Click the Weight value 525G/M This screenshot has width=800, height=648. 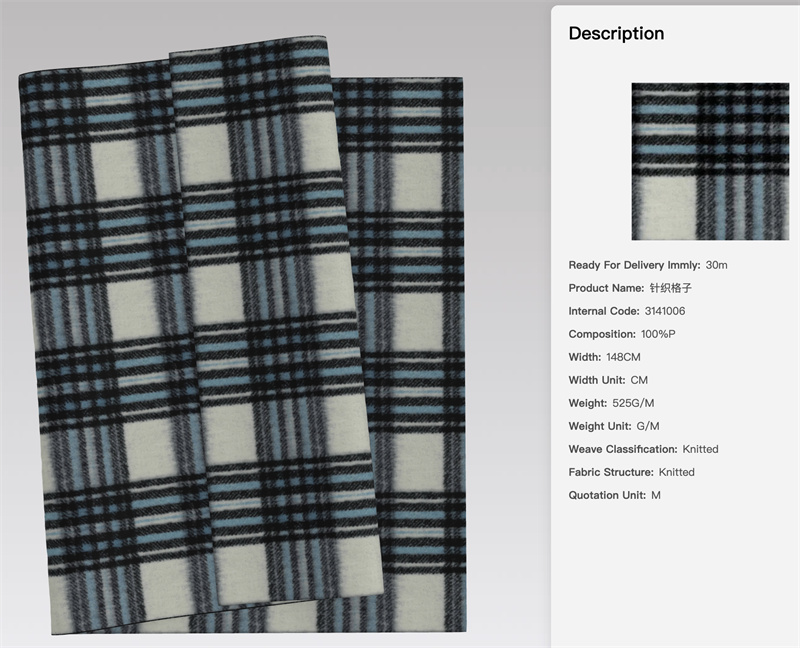click(633, 403)
